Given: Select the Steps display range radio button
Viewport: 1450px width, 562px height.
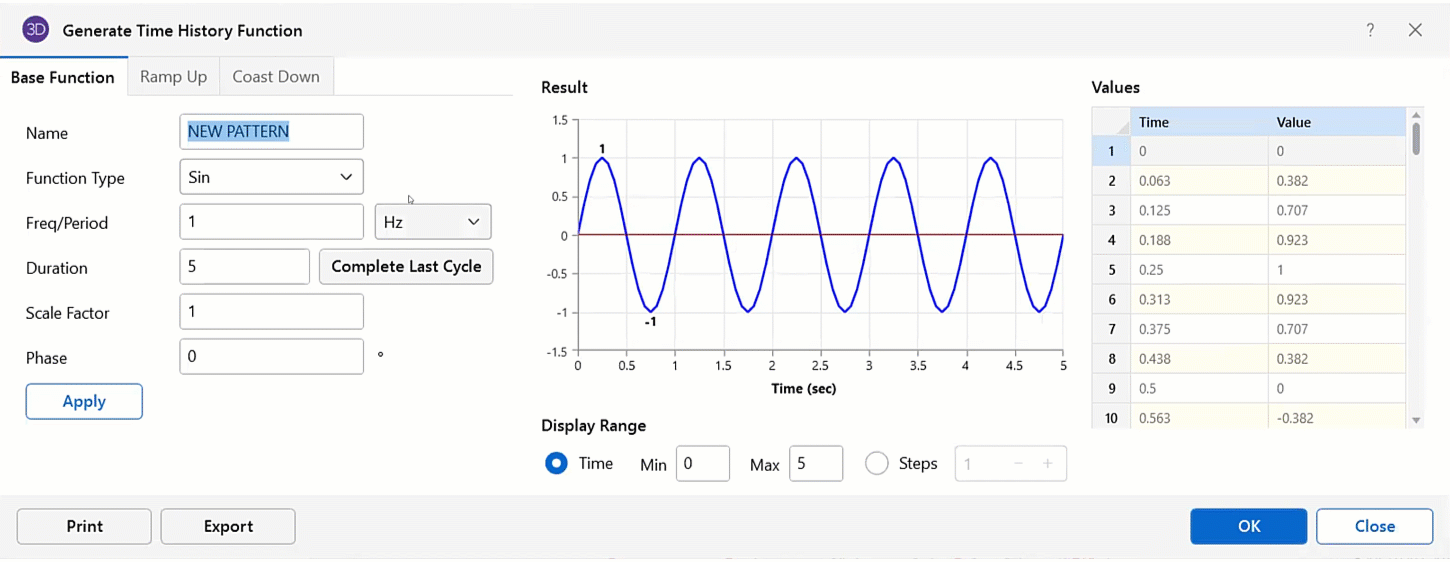Looking at the screenshot, I should 876,464.
